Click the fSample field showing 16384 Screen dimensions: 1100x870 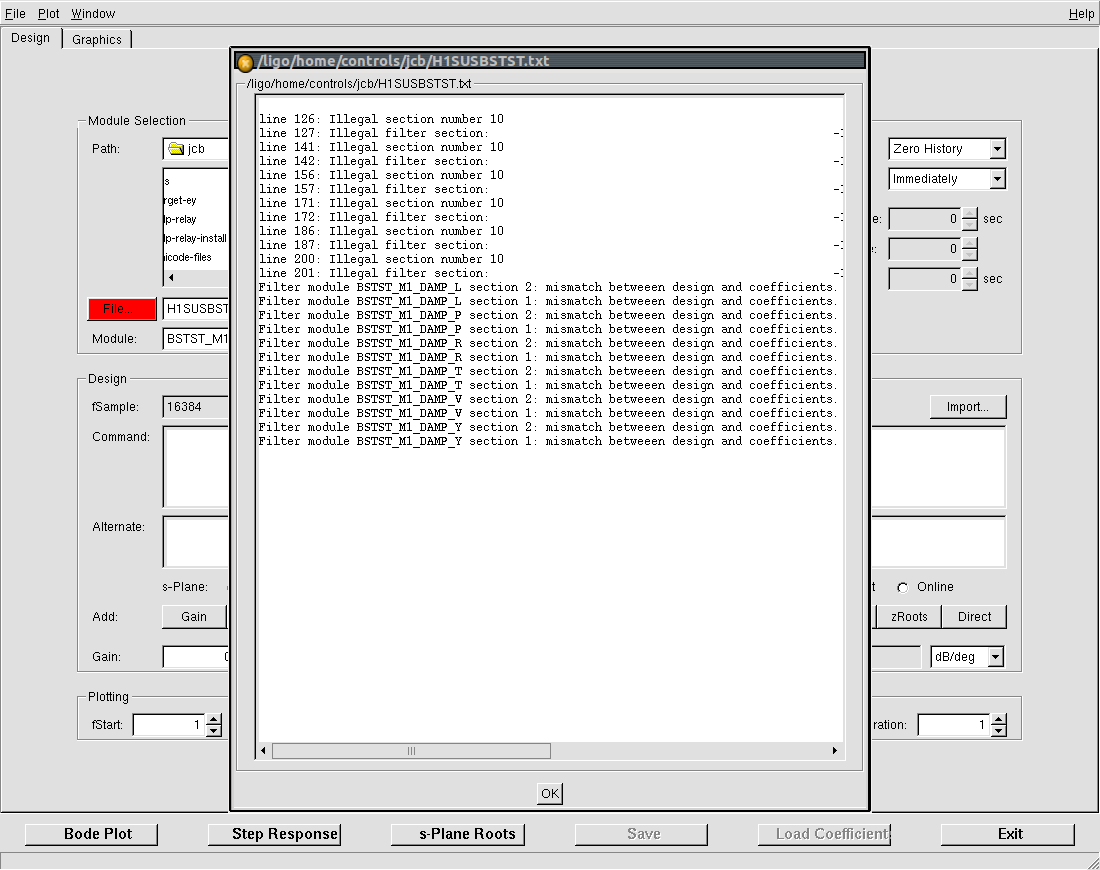(196, 407)
